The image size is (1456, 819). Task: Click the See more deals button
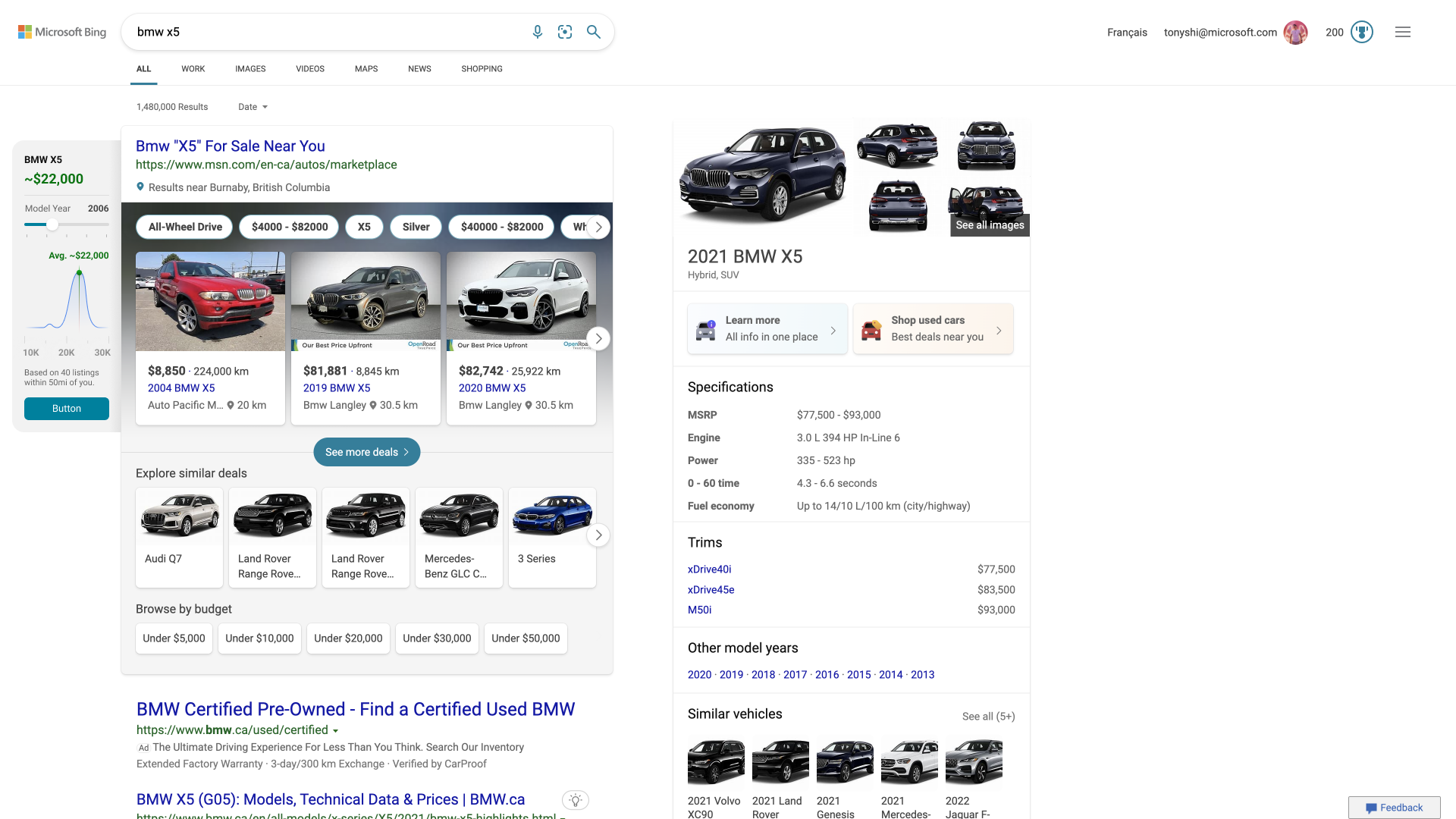(366, 452)
